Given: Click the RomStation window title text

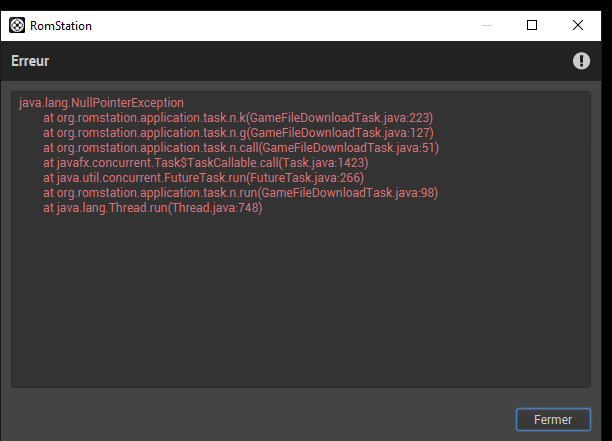Looking at the screenshot, I should pos(61,26).
